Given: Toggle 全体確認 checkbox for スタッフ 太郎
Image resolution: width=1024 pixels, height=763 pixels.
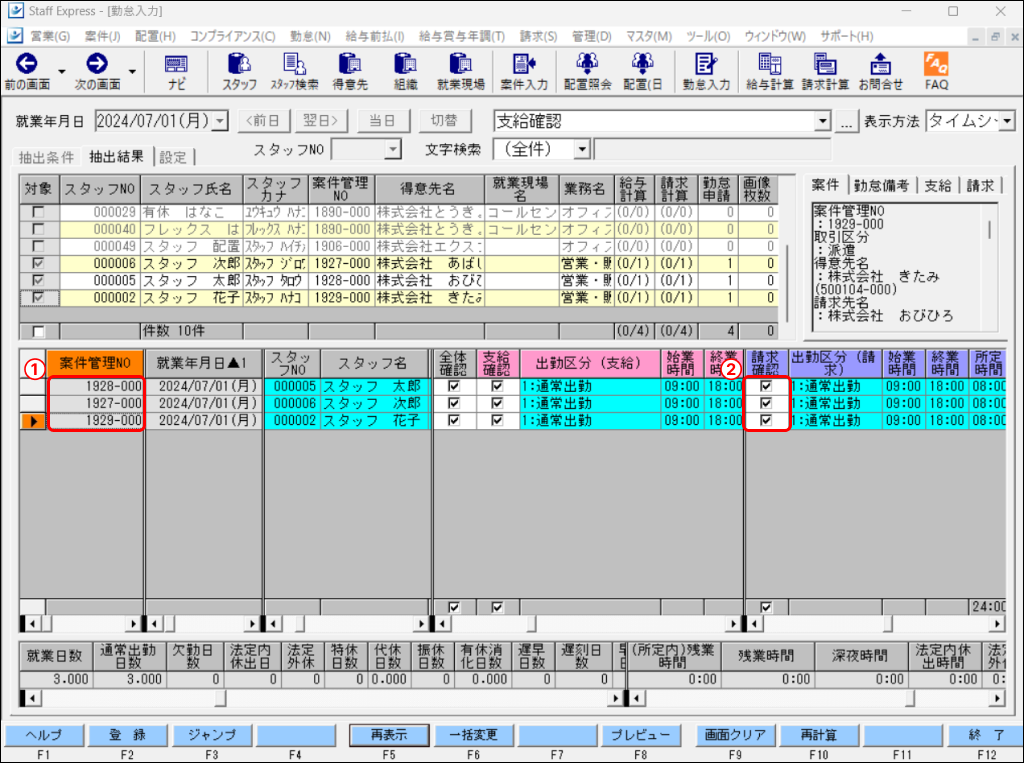Looking at the screenshot, I should pyautogui.click(x=454, y=386).
